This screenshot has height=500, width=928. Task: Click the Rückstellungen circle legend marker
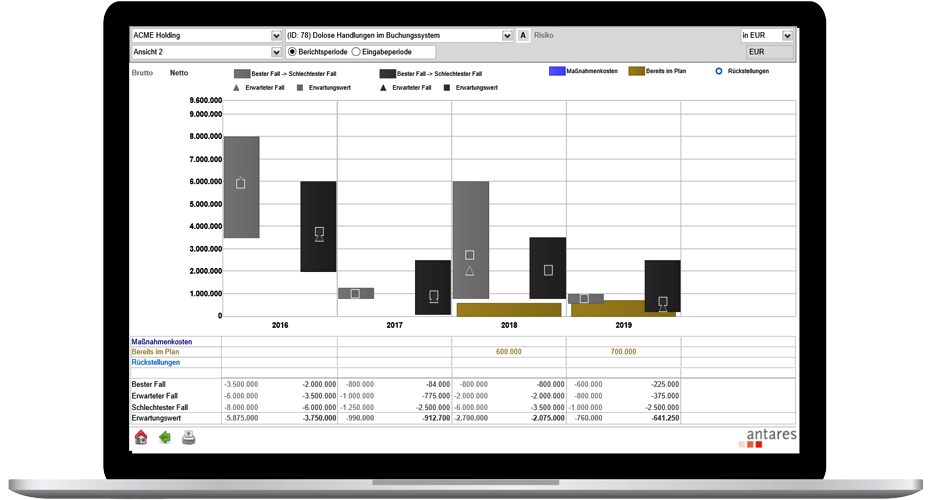tap(719, 71)
